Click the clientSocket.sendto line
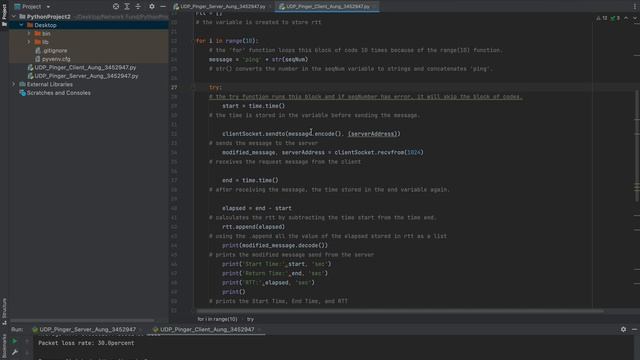The height and width of the screenshot is (360, 640). point(311,134)
